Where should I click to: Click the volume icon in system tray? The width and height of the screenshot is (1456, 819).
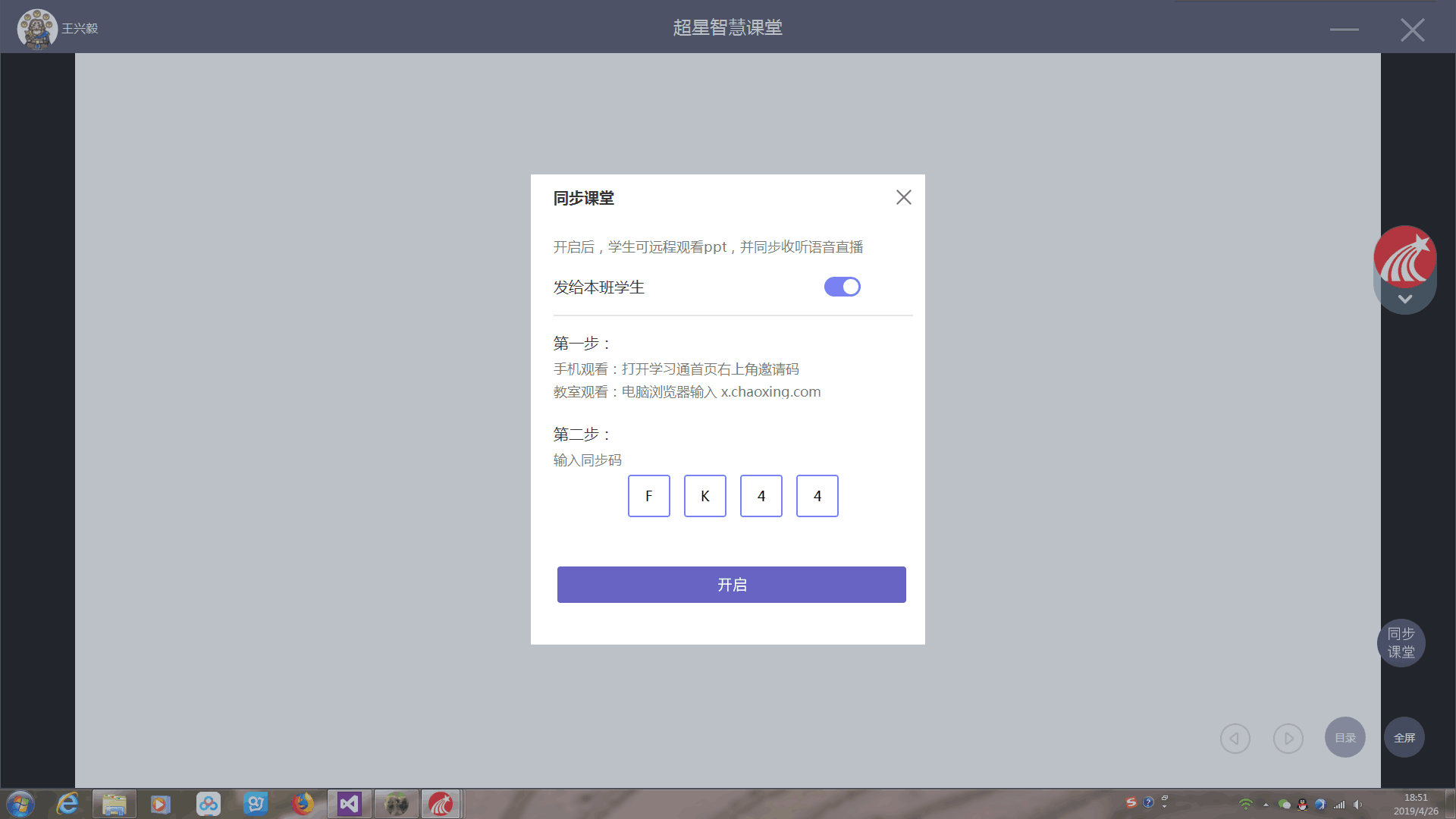(x=1357, y=805)
